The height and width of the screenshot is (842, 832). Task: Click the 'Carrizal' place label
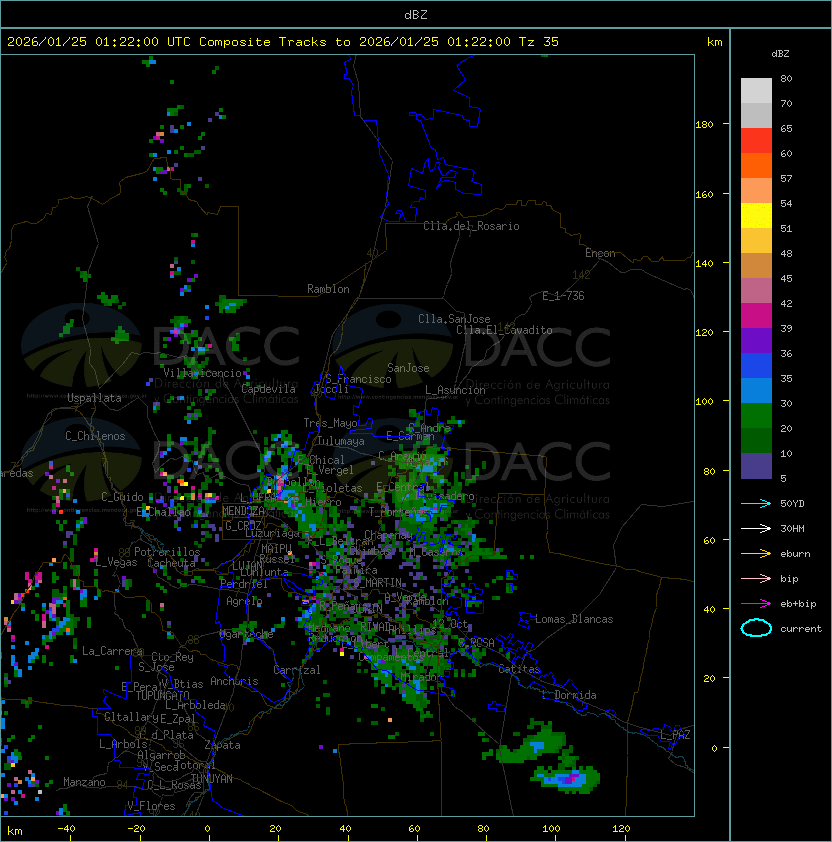pyautogui.click(x=296, y=670)
